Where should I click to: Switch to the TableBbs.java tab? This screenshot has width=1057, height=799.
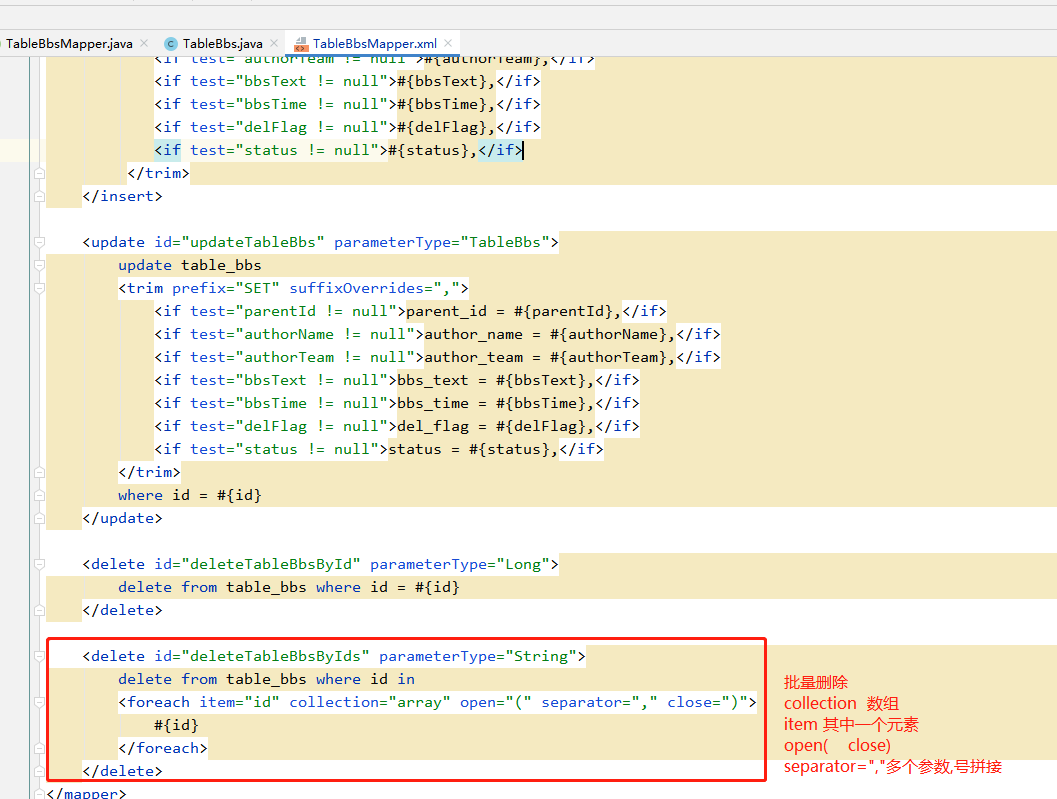[222, 44]
